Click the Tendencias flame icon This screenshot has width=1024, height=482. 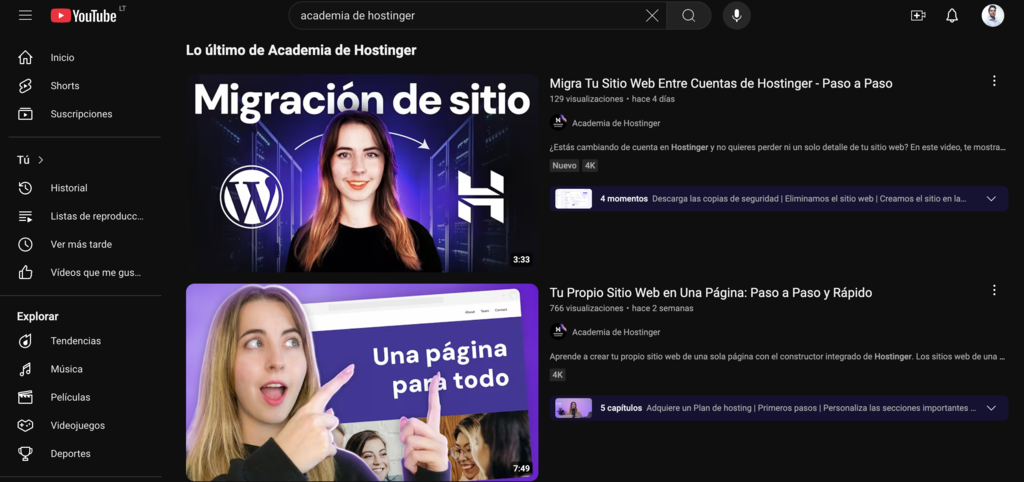click(x=25, y=341)
